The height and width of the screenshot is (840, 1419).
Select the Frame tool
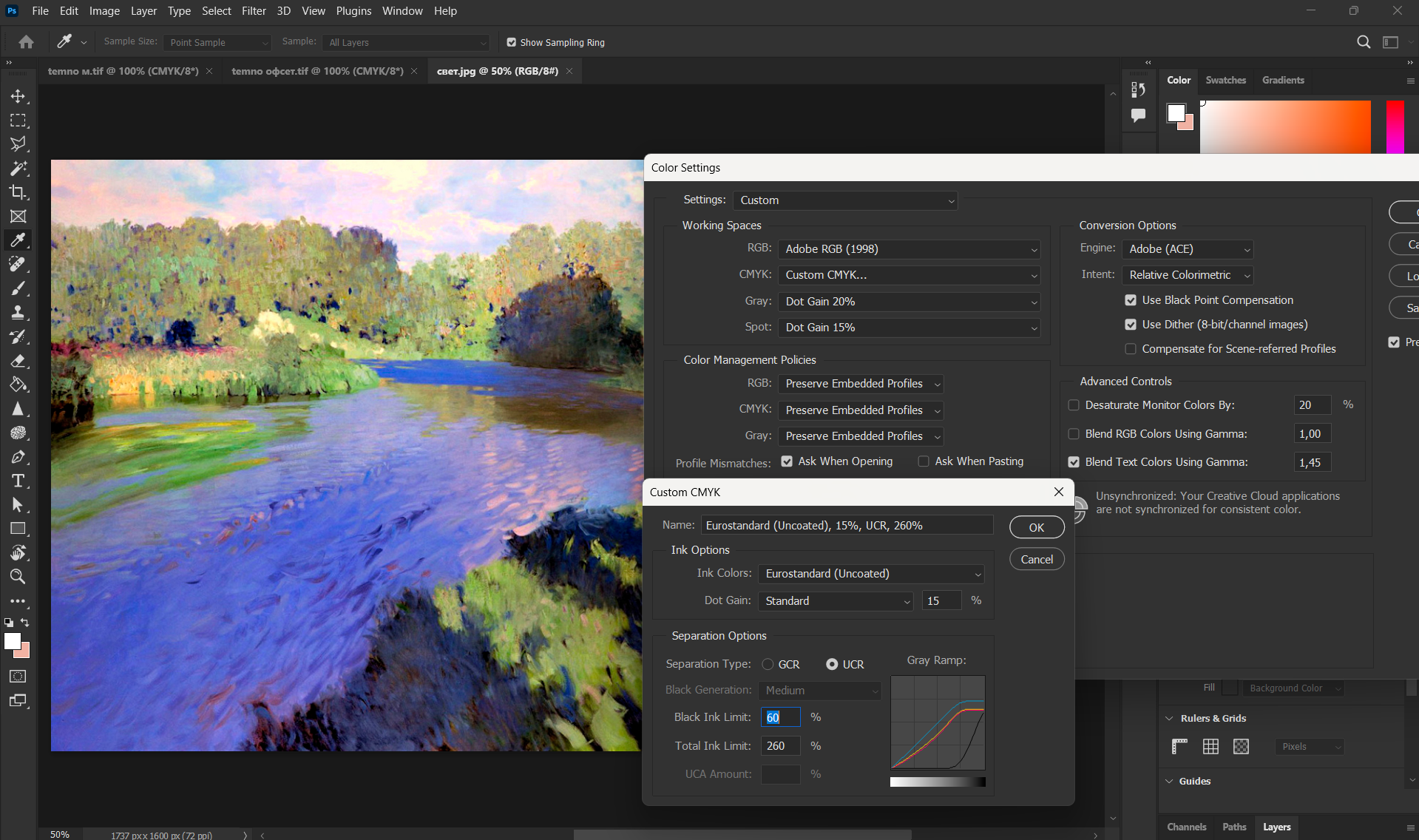[18, 217]
